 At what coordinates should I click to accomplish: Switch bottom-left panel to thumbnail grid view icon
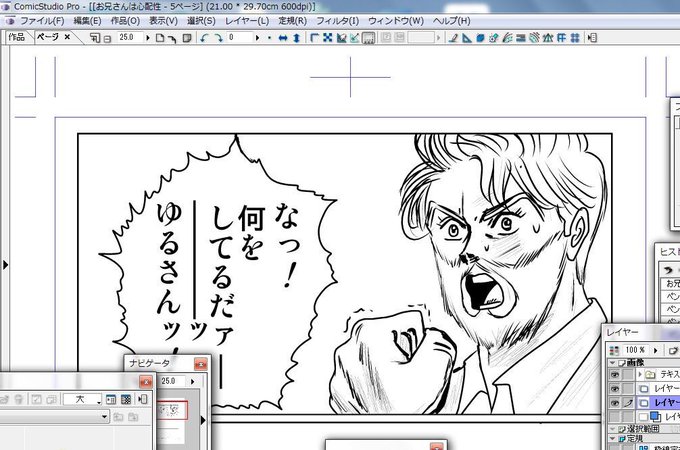coord(126,399)
